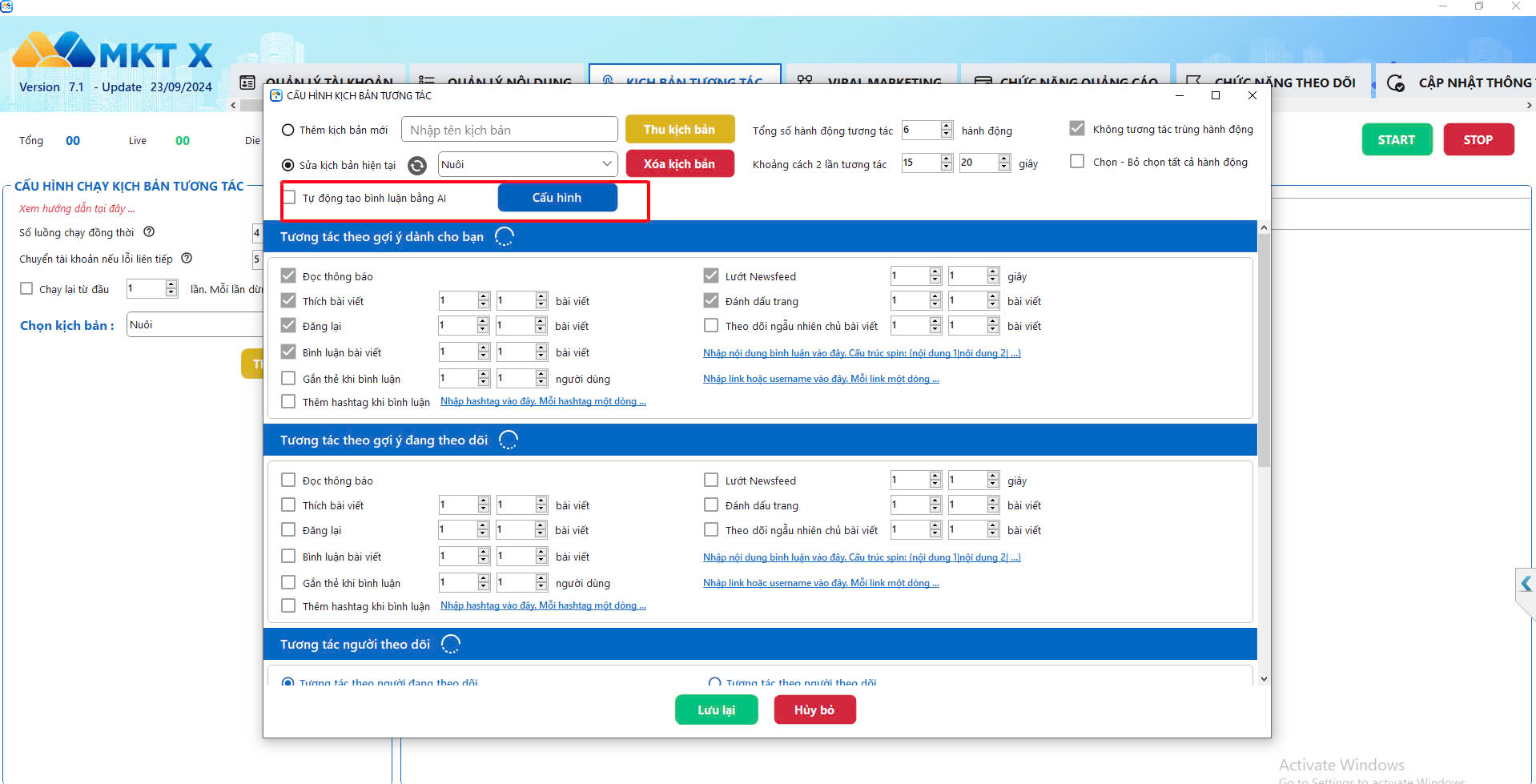Image resolution: width=1536 pixels, height=784 pixels.
Task: Click the Nhập tên kịch bản input field
Action: coord(509,129)
